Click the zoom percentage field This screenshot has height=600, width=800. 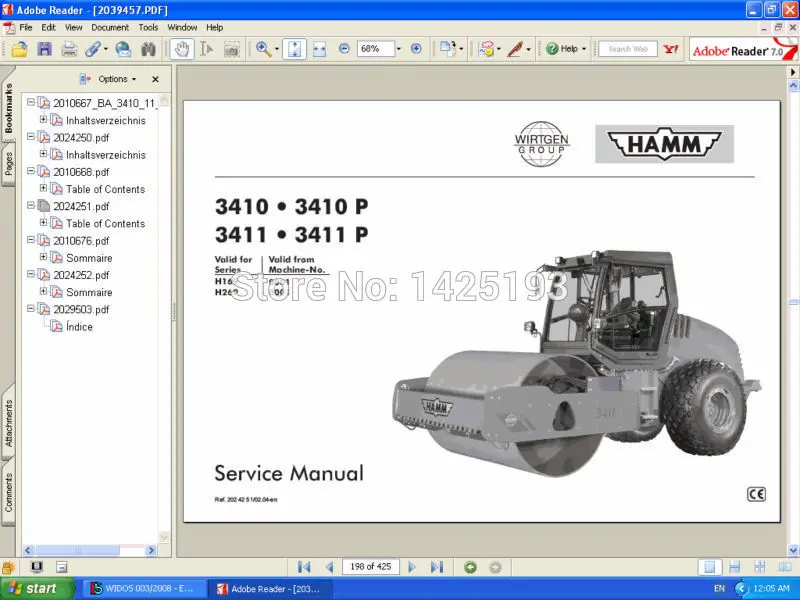tap(376, 49)
